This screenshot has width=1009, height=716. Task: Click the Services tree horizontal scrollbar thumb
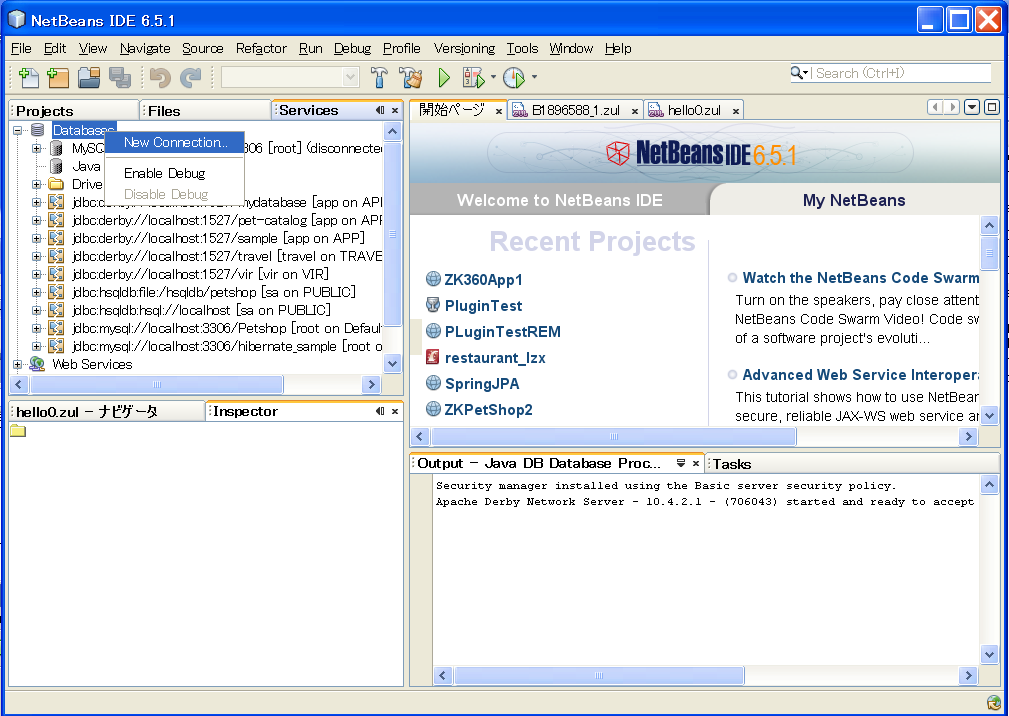(156, 384)
